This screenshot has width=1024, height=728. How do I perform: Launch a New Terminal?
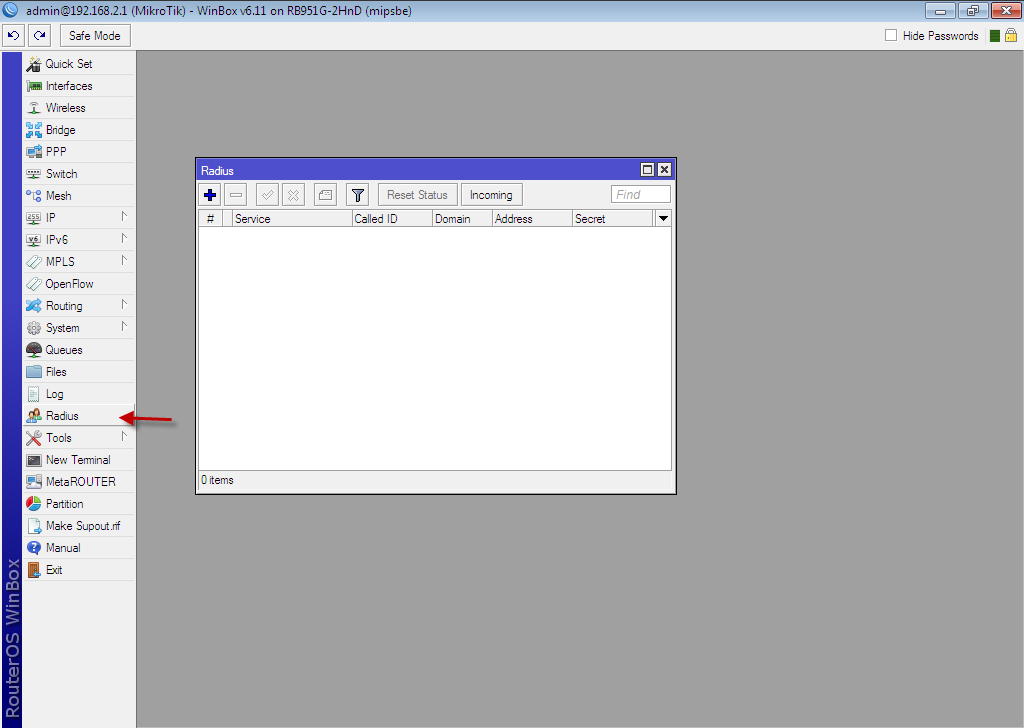[79, 460]
